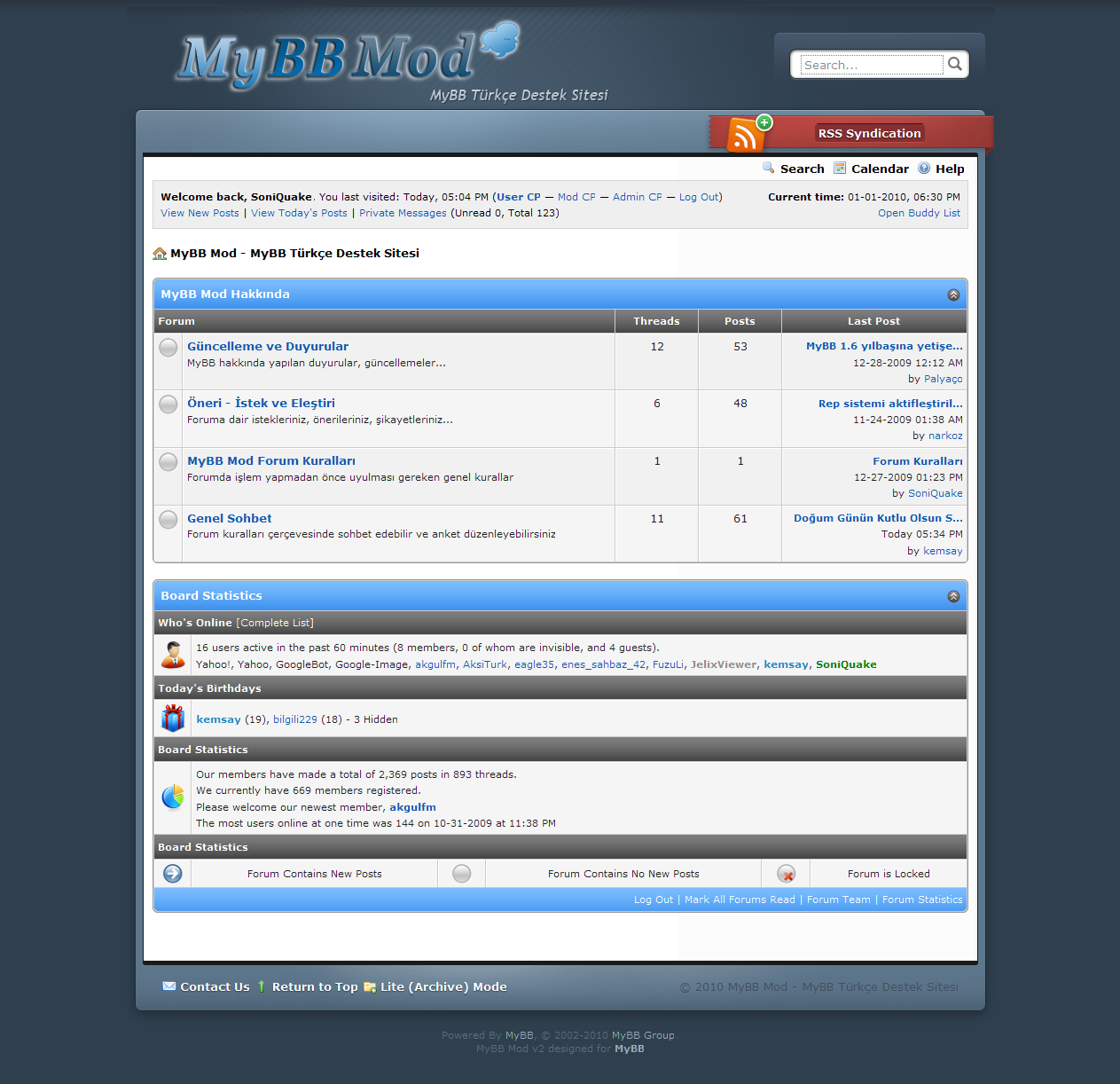Open the Admin CP link
The width and height of the screenshot is (1120, 1084).
click(x=637, y=197)
